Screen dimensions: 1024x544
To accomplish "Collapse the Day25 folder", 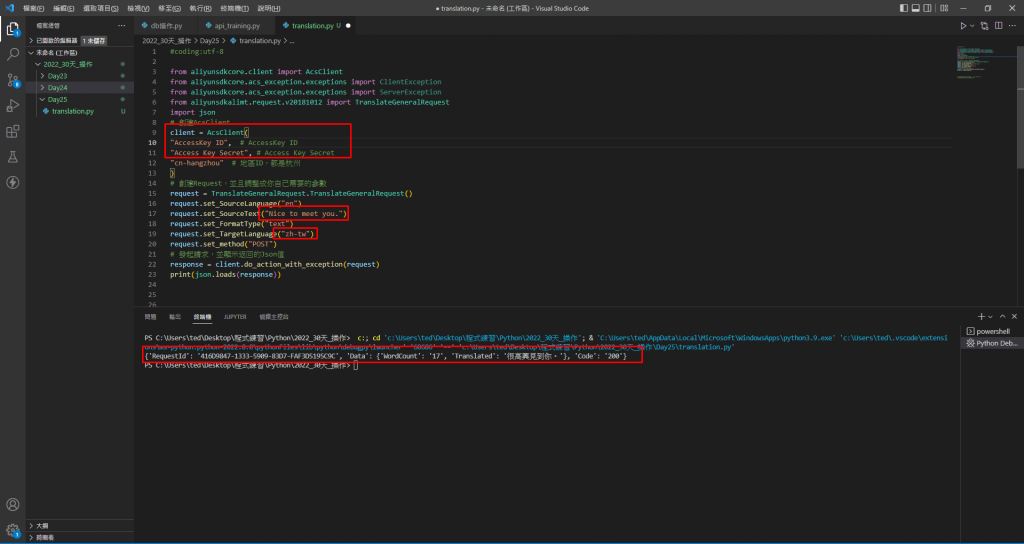I will [80, 99].
